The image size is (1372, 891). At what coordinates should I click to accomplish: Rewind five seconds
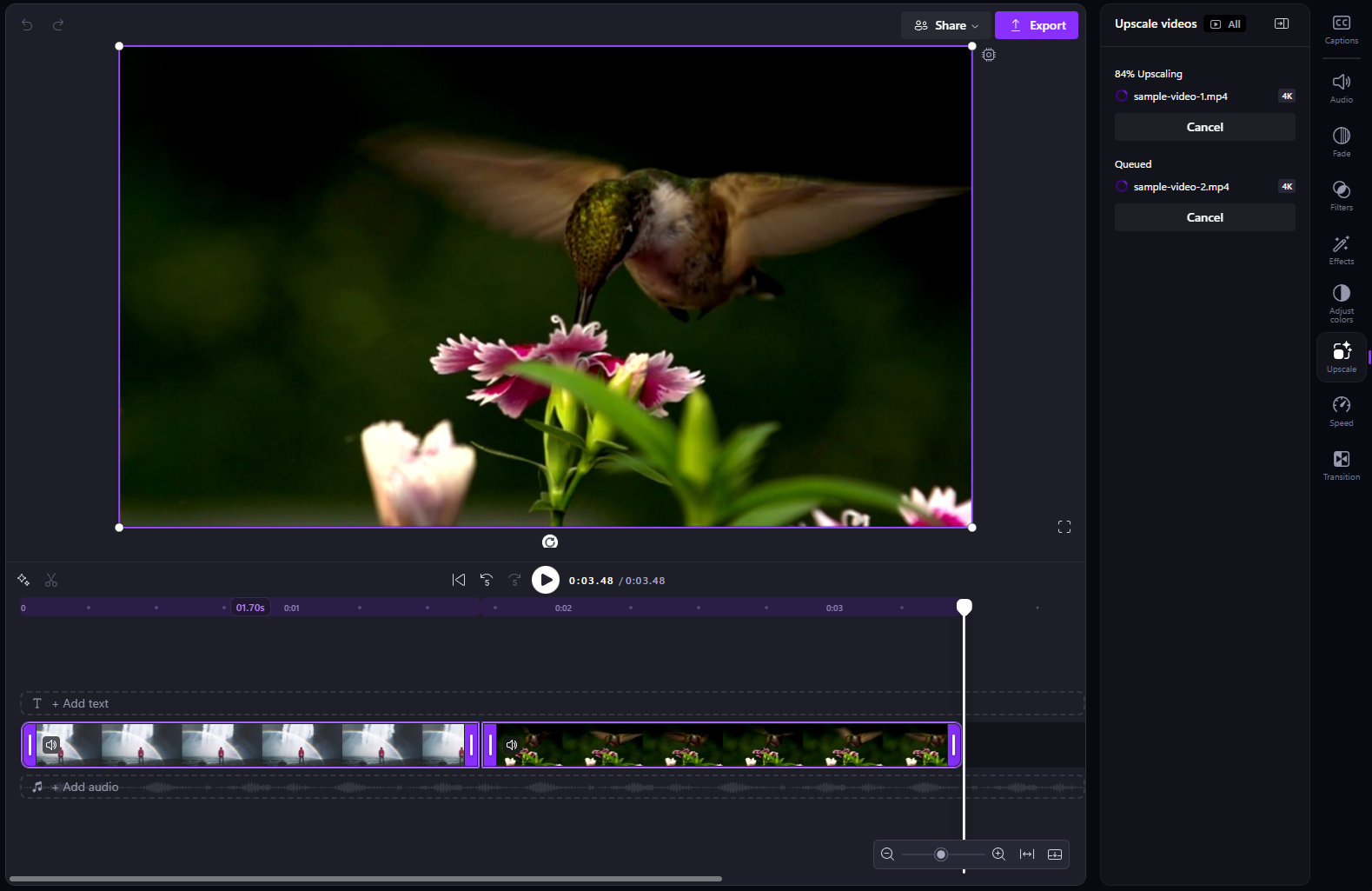tap(487, 580)
